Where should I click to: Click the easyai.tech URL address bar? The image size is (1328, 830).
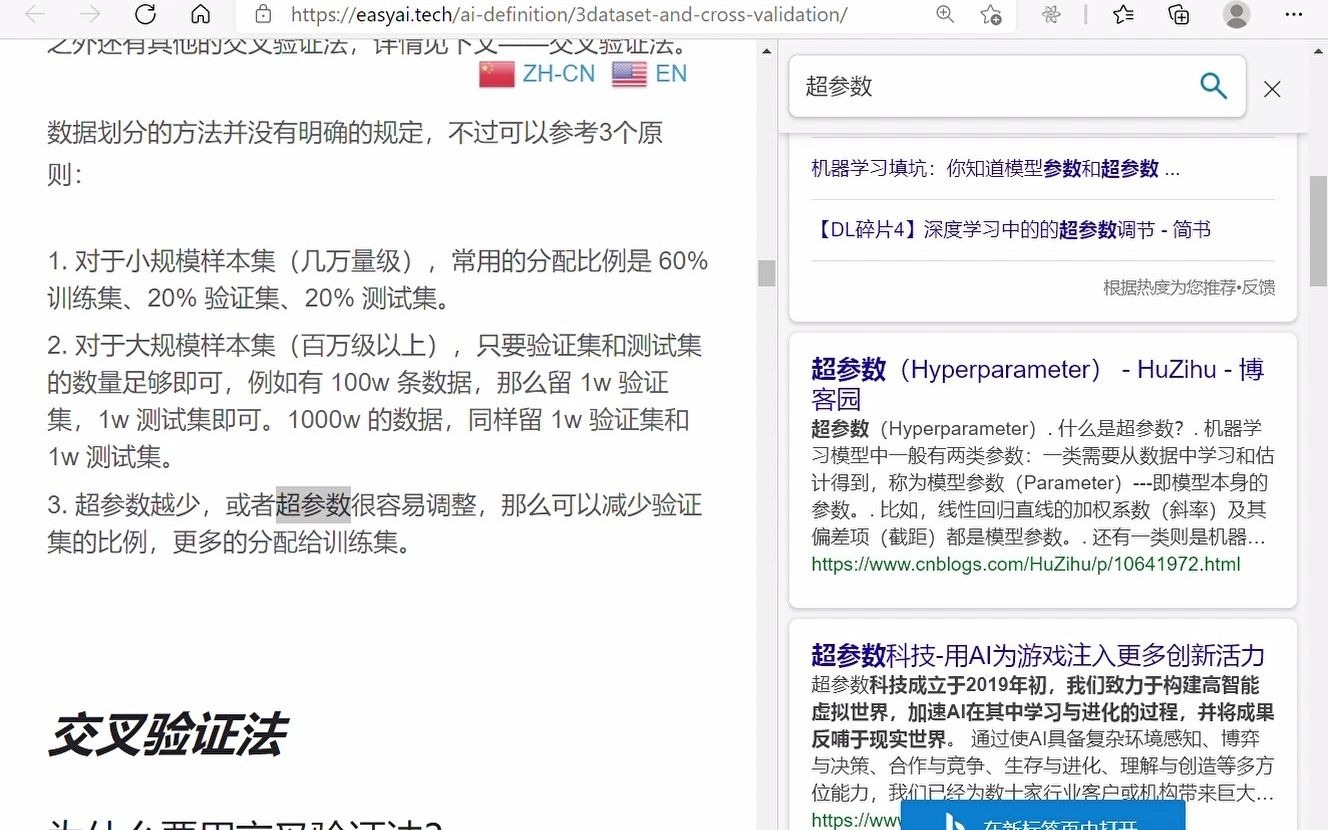tap(569, 14)
